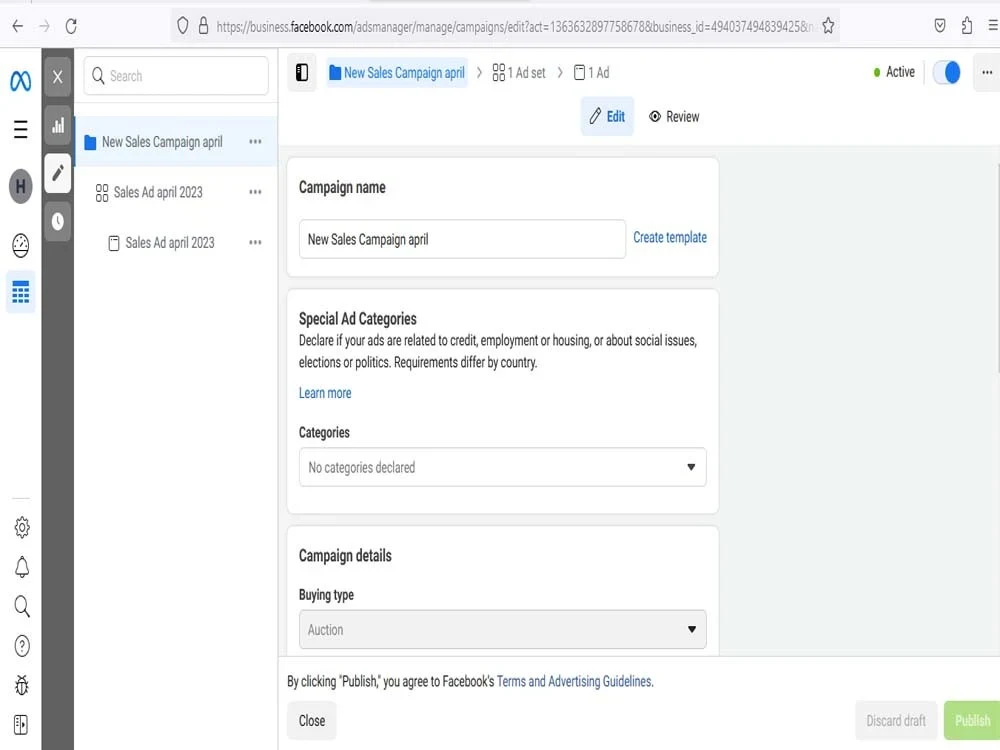The height and width of the screenshot is (750, 1000).
Task: Click the Create template link
Action: point(670,237)
